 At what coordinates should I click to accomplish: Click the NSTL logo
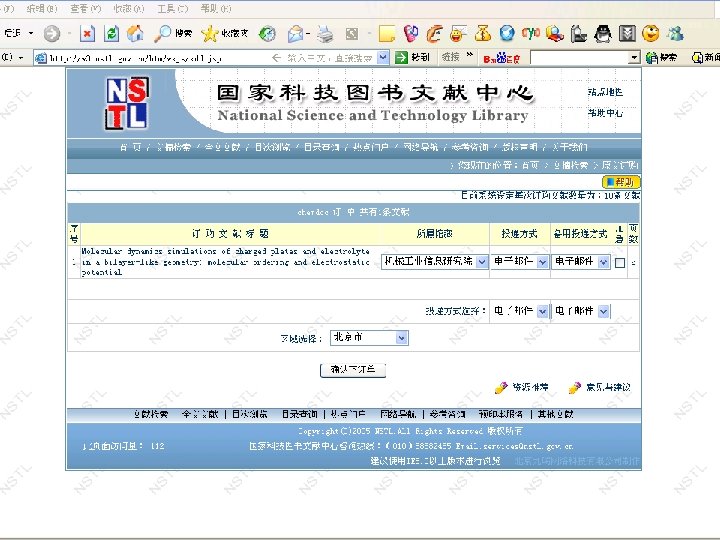[127, 103]
